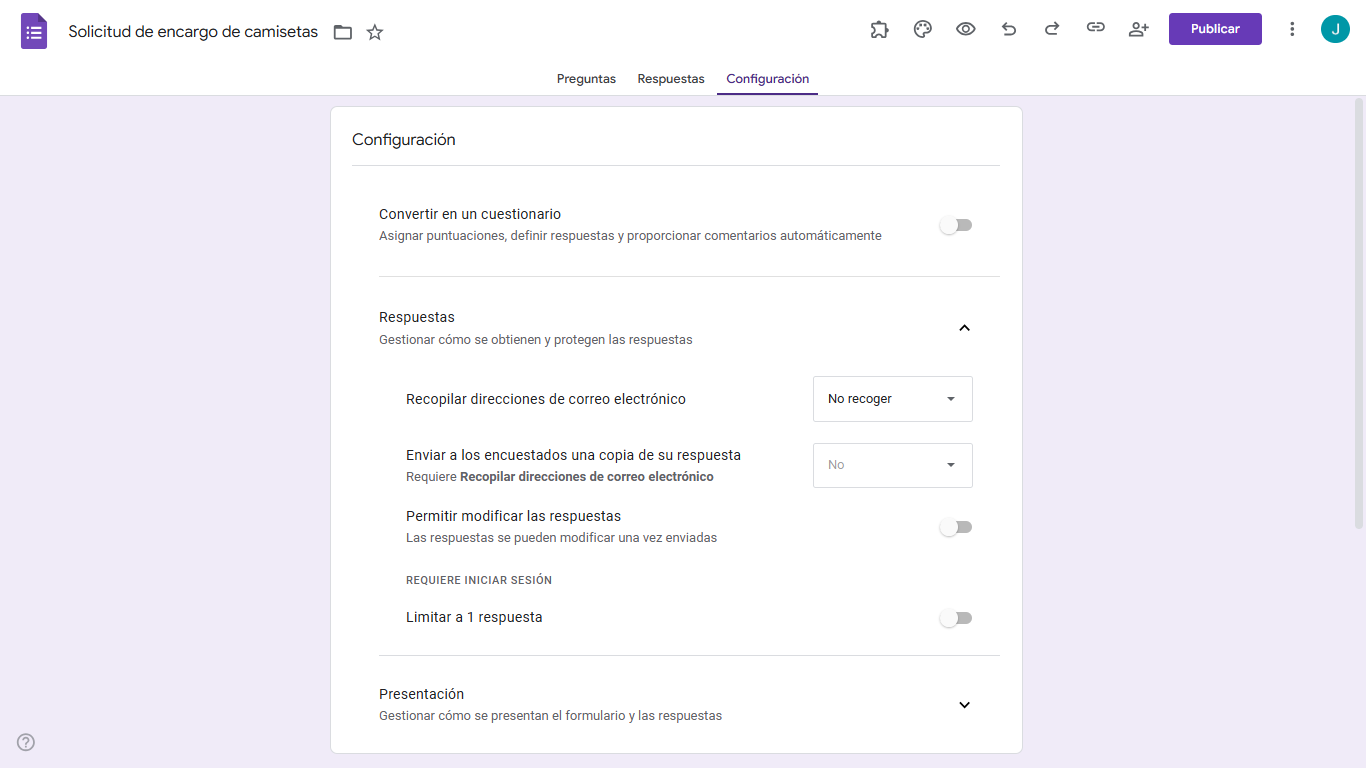The width and height of the screenshot is (1366, 768).
Task: Move form to folder icon
Action: [342, 32]
